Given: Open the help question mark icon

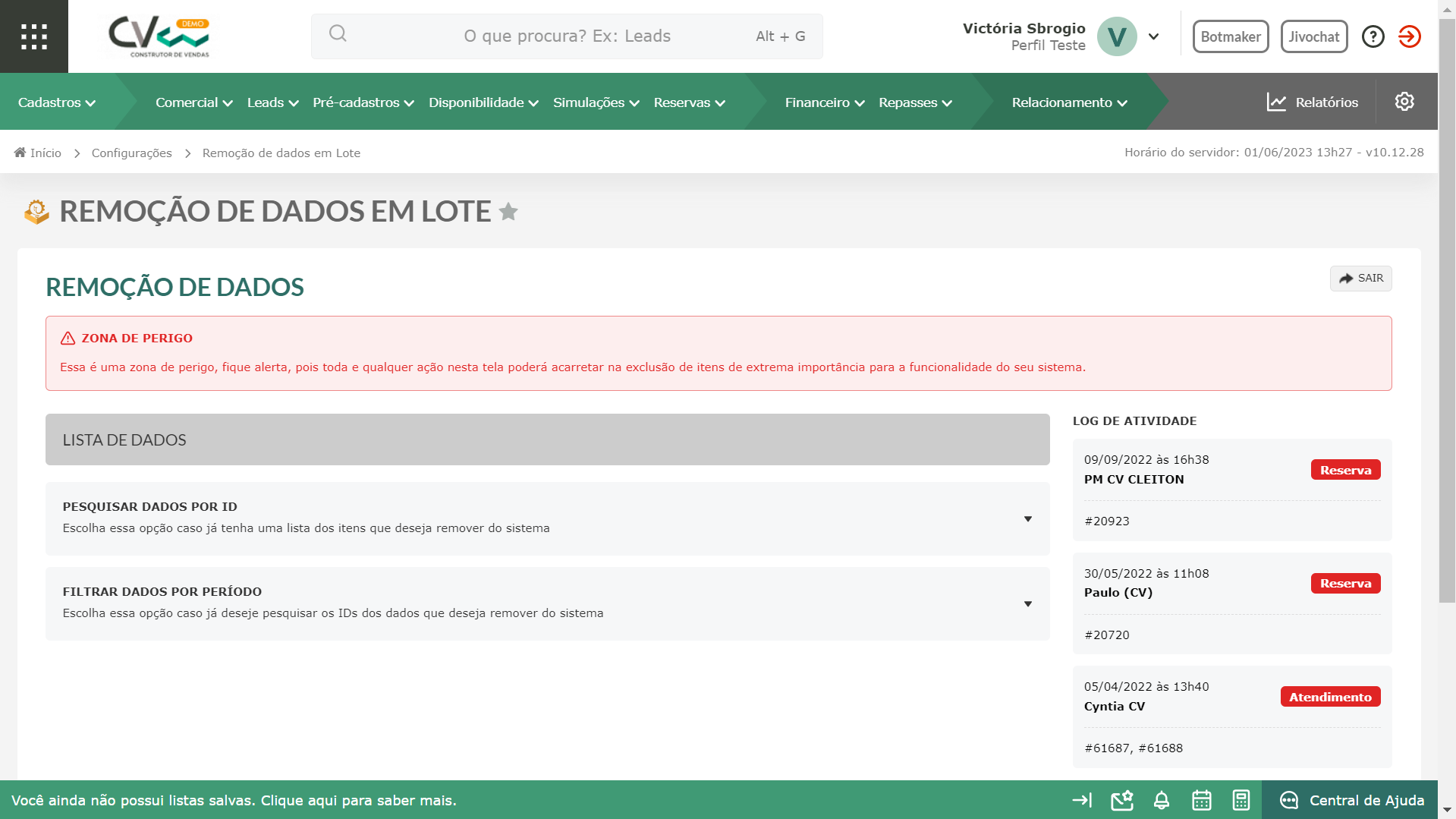Looking at the screenshot, I should pyautogui.click(x=1373, y=36).
